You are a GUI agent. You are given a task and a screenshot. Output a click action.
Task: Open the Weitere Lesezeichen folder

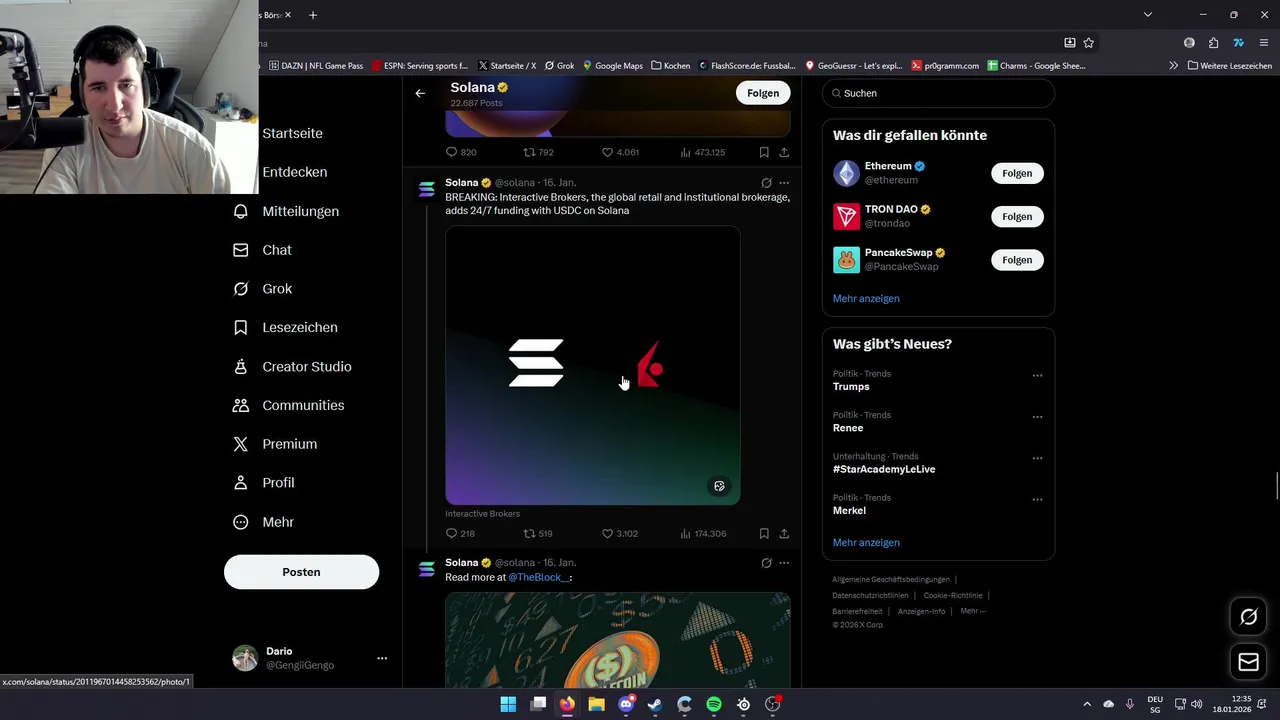(x=1230, y=66)
